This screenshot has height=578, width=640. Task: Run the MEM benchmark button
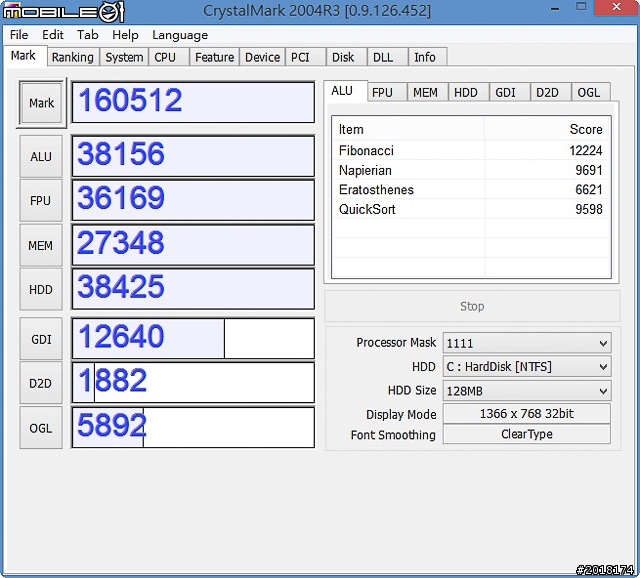point(41,245)
